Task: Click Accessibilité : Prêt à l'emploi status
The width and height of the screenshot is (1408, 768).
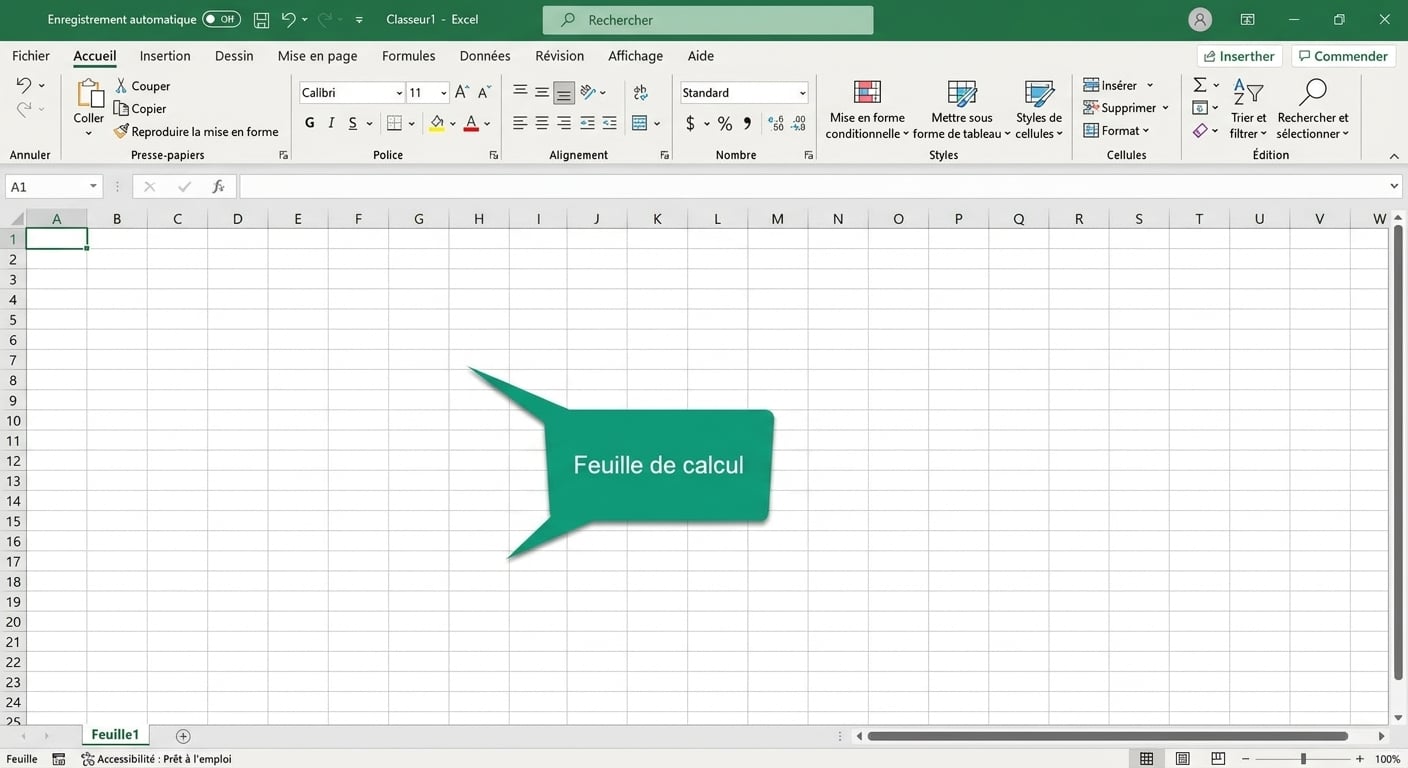Action: pyautogui.click(x=156, y=759)
